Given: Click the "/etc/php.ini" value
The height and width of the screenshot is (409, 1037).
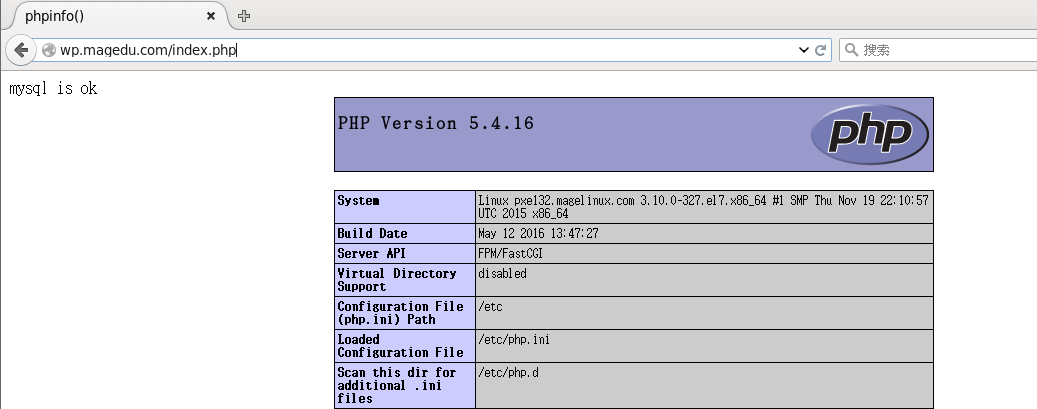Looking at the screenshot, I should [x=514, y=340].
